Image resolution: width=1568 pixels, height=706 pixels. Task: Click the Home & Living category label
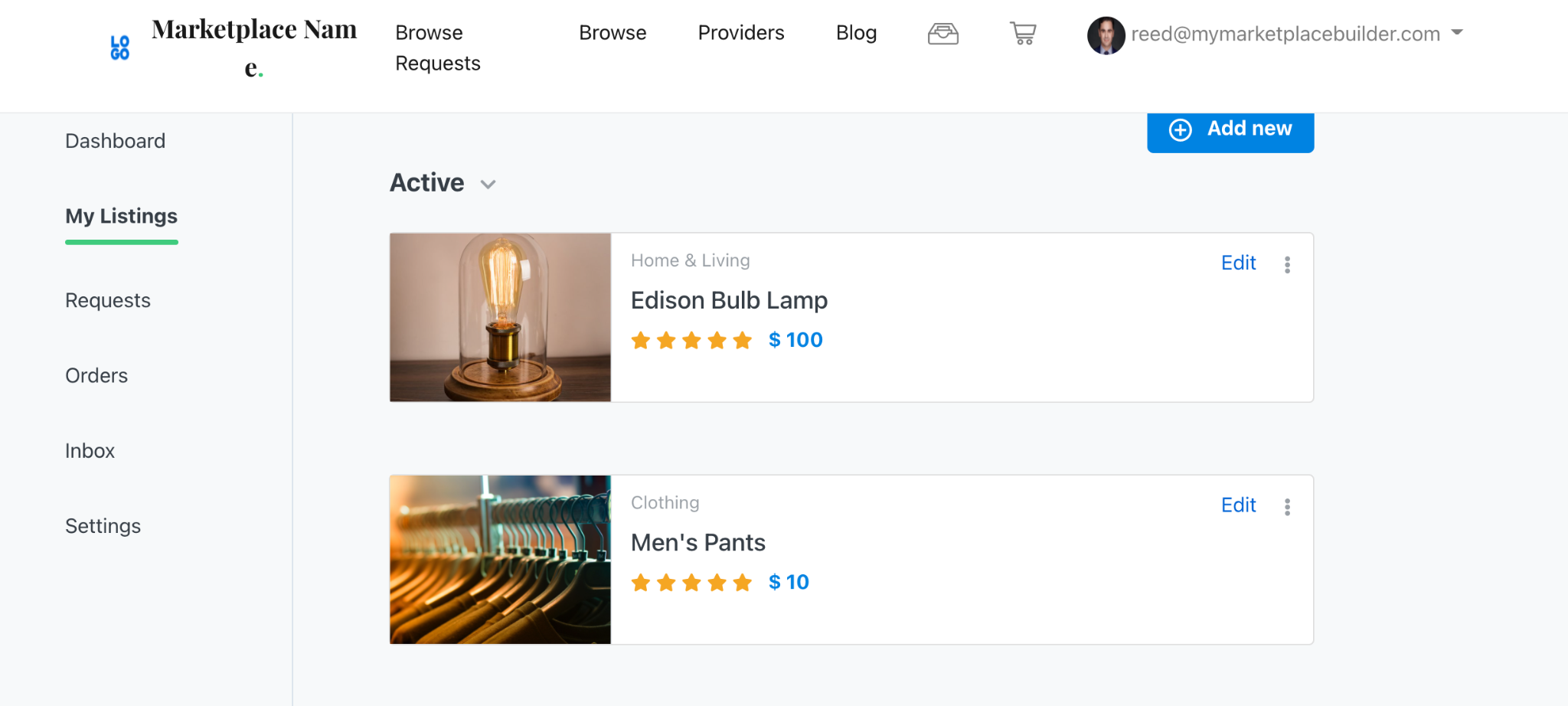(x=690, y=260)
